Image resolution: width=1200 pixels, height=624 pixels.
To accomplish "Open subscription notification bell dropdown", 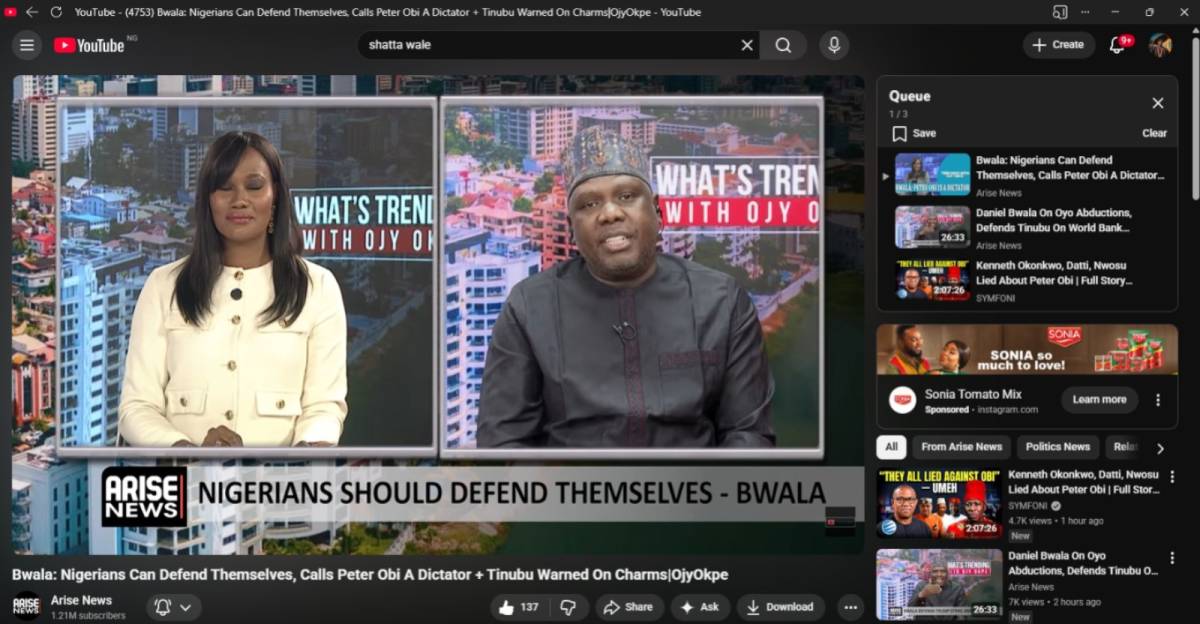I will tap(174, 607).
